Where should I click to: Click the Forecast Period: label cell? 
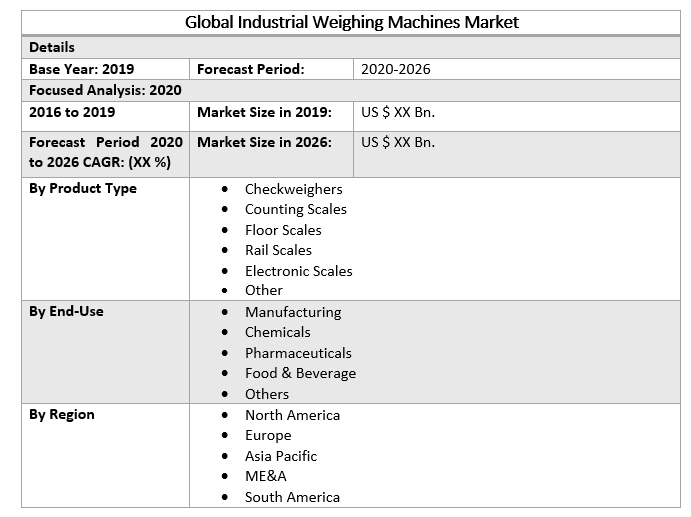[251, 69]
